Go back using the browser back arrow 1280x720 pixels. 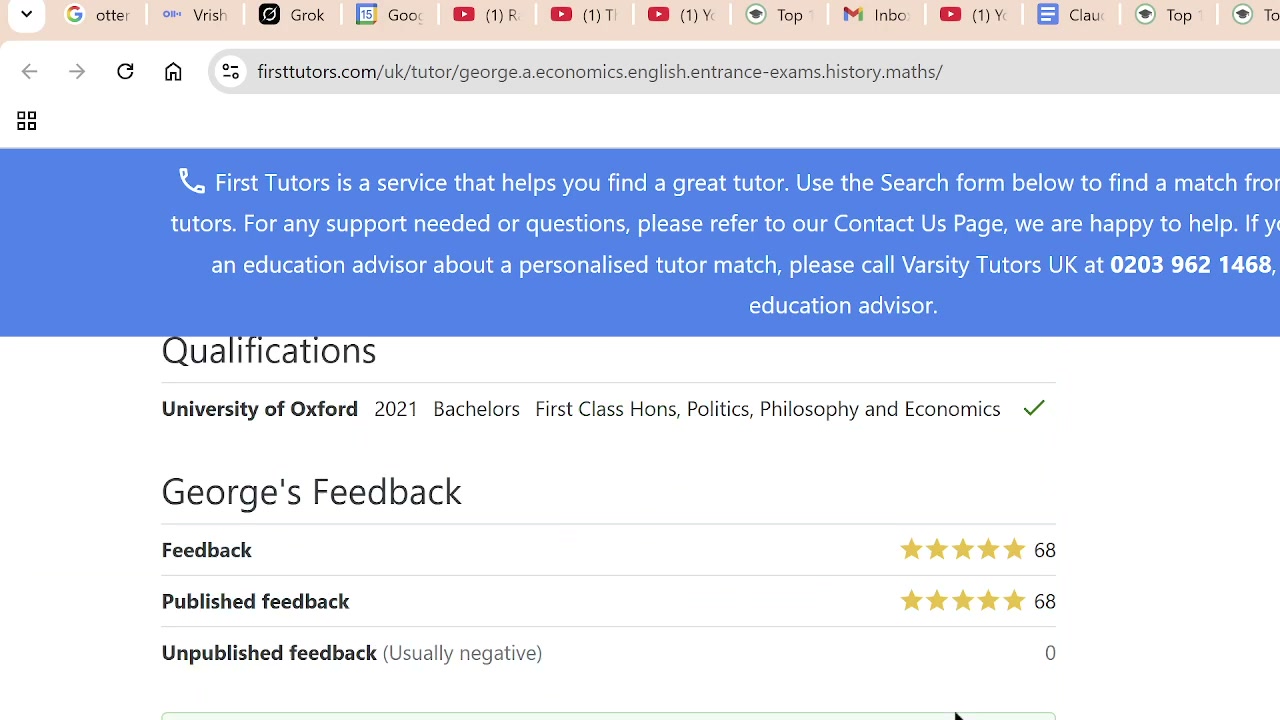pos(29,72)
